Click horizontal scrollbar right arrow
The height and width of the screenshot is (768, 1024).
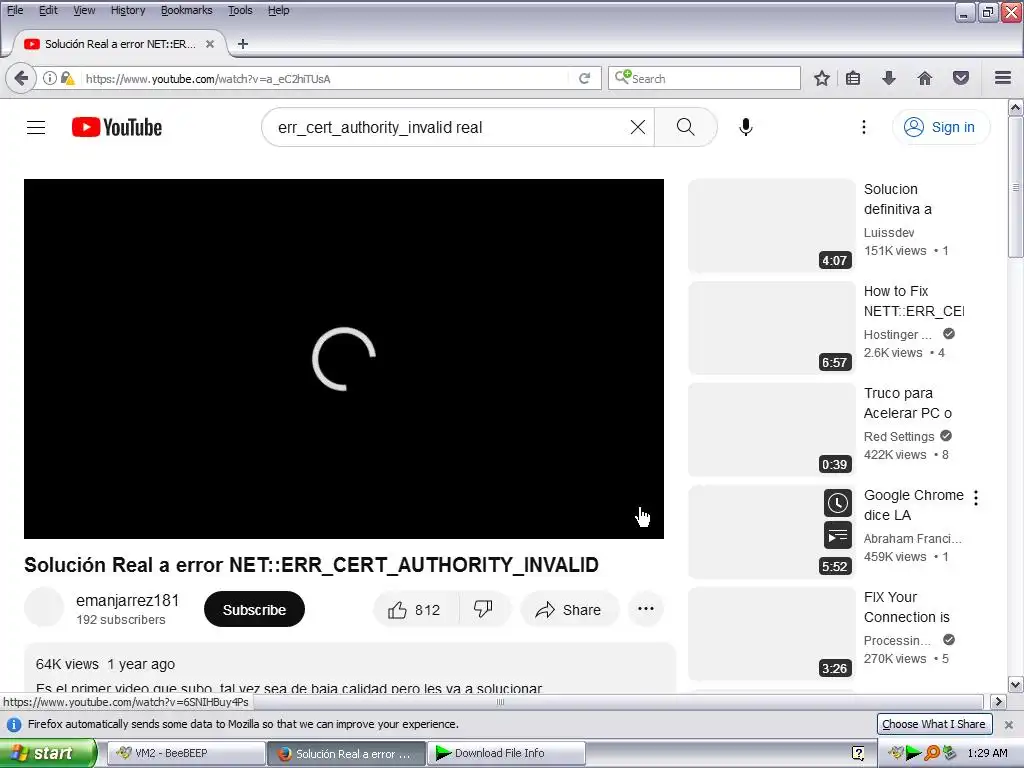click(x=998, y=702)
